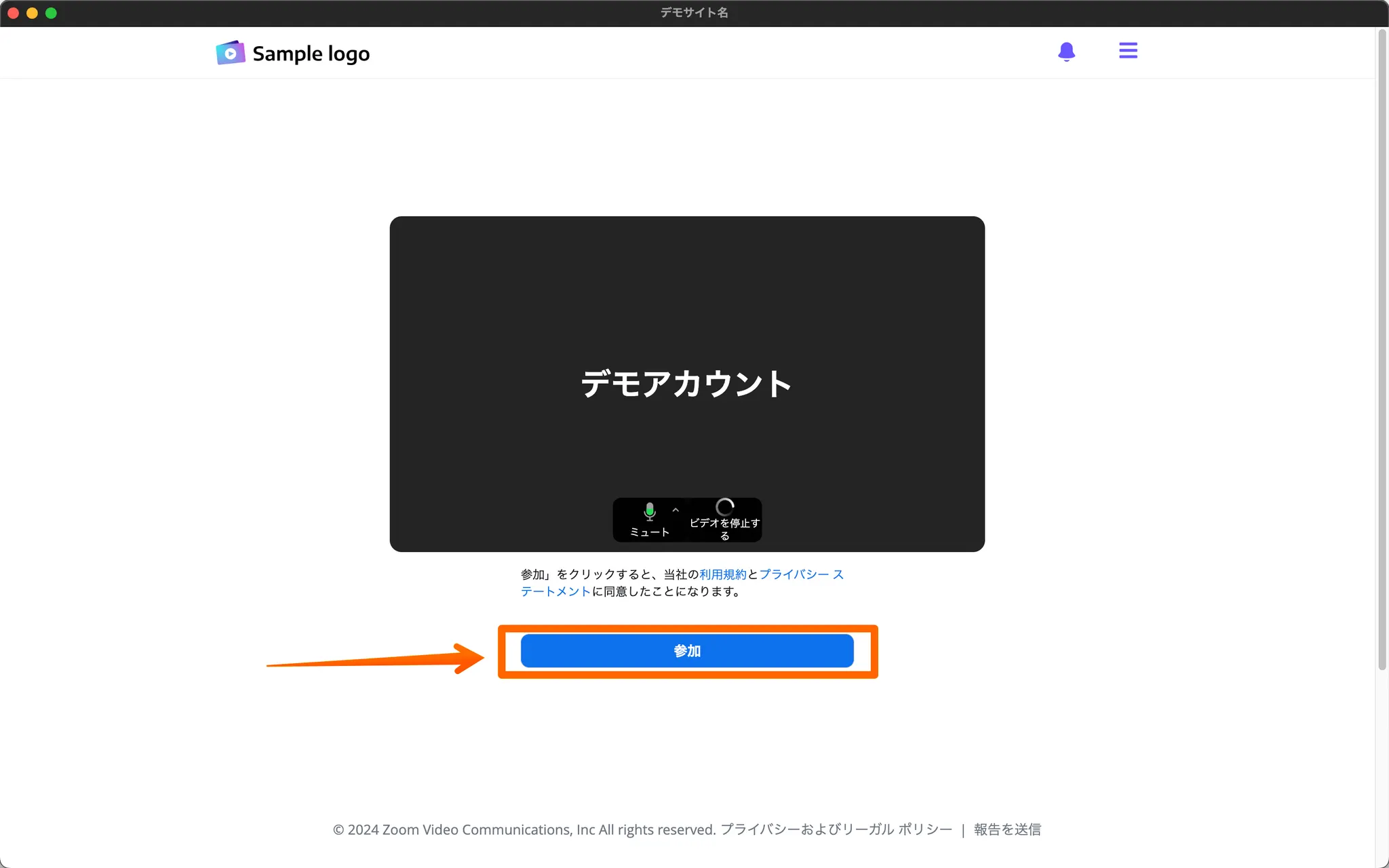This screenshot has height=868, width=1389.
Task: Click the video loading spinner icon
Action: [724, 507]
